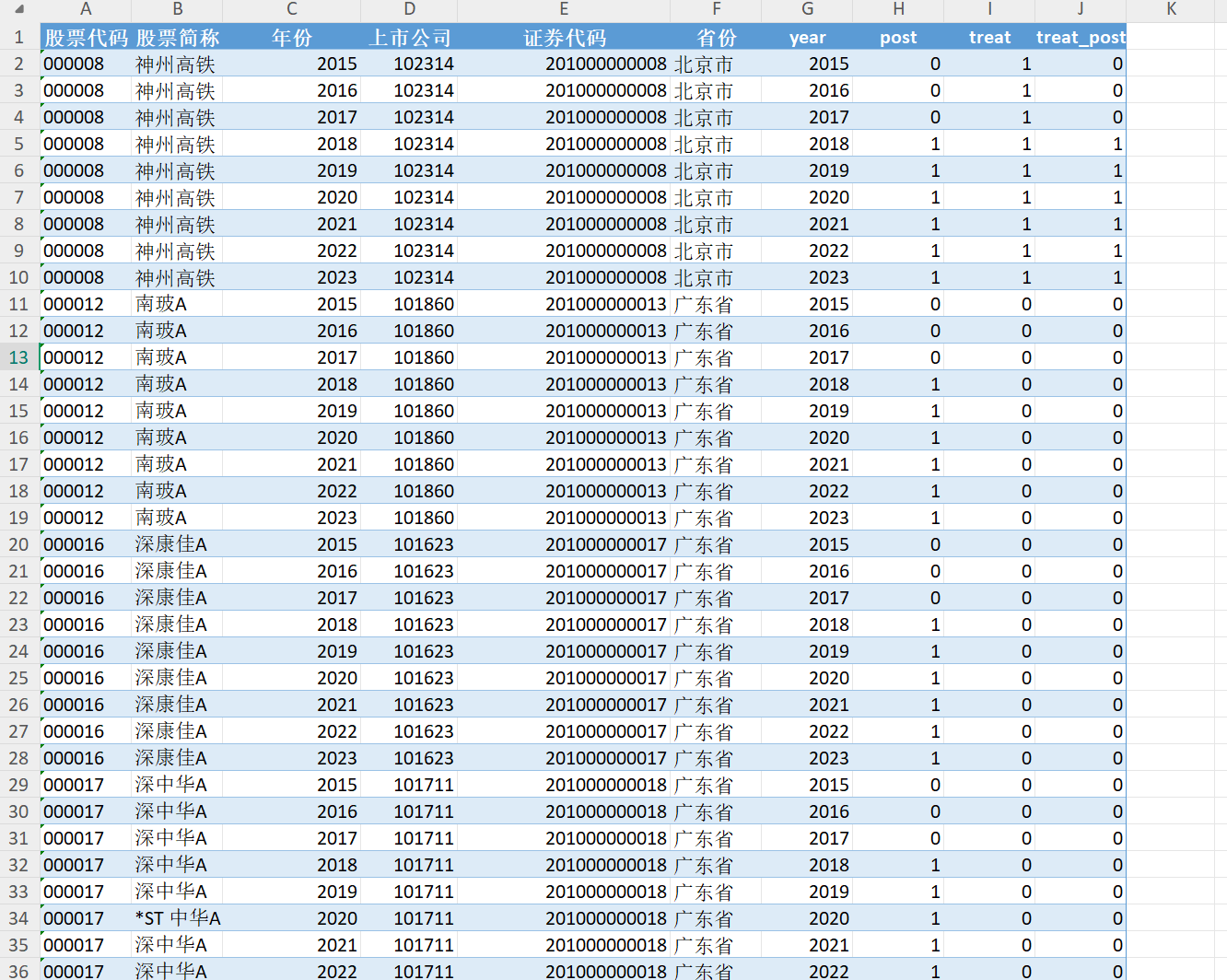Select treat value in row 8
1227x980 pixels.
point(989,224)
